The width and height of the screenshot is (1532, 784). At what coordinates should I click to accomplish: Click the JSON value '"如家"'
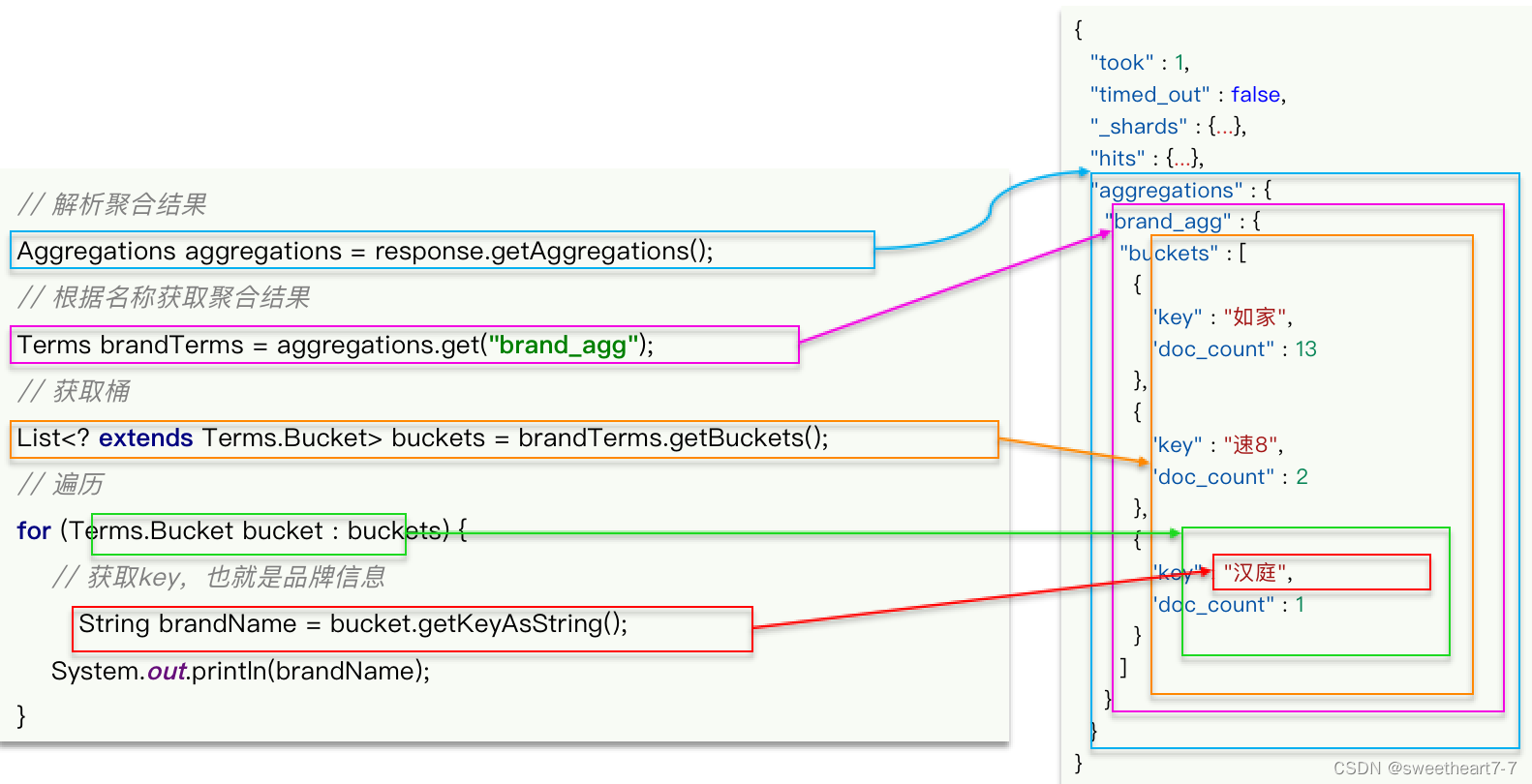click(x=1256, y=317)
